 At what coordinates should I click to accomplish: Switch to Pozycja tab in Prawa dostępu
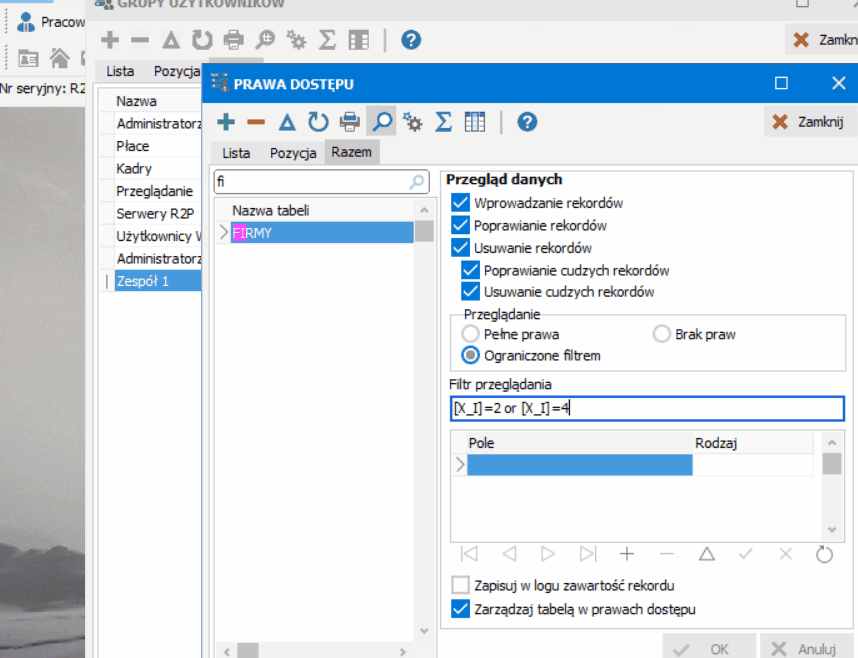(x=293, y=153)
